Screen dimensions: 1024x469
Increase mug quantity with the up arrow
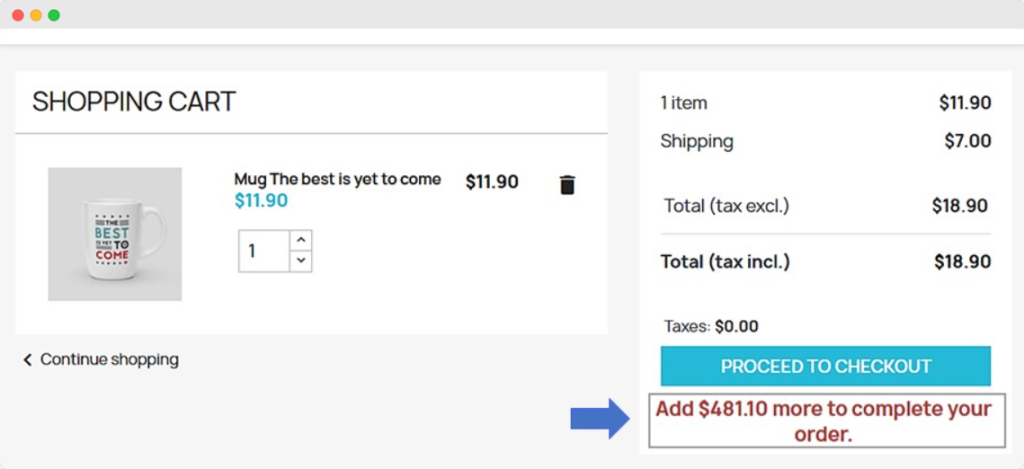(x=301, y=240)
